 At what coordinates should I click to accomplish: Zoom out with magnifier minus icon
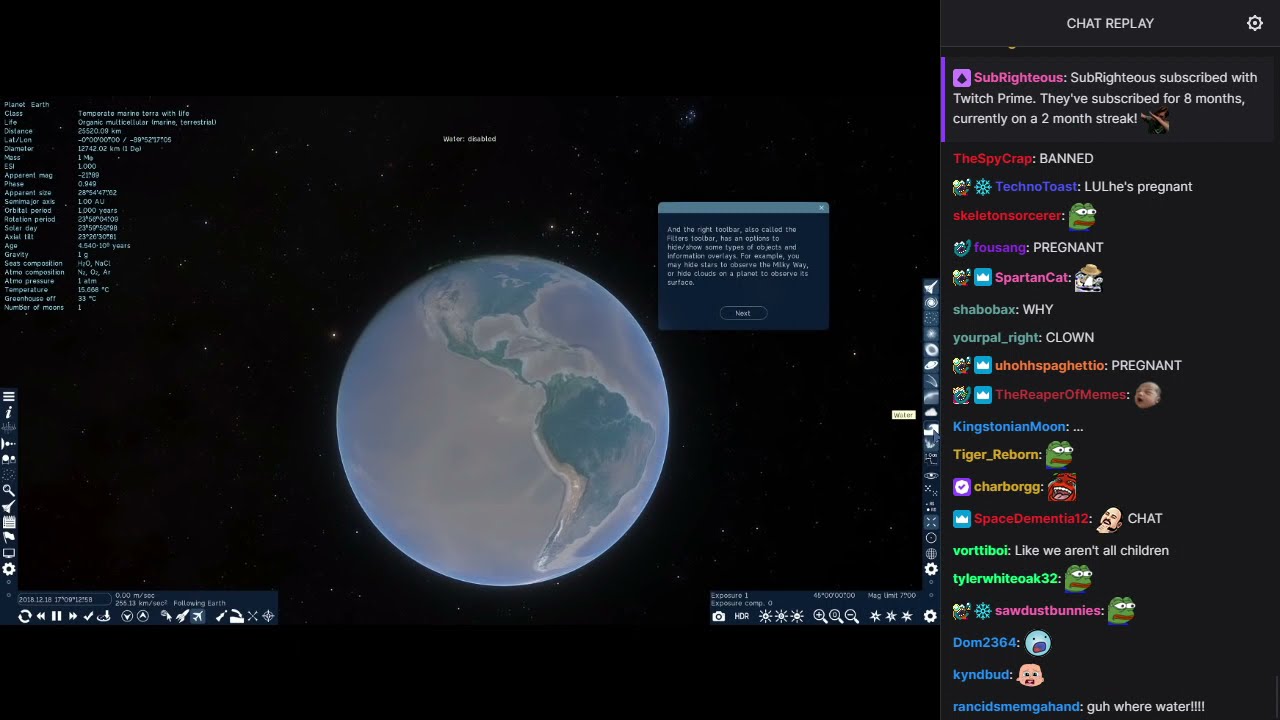click(852, 616)
